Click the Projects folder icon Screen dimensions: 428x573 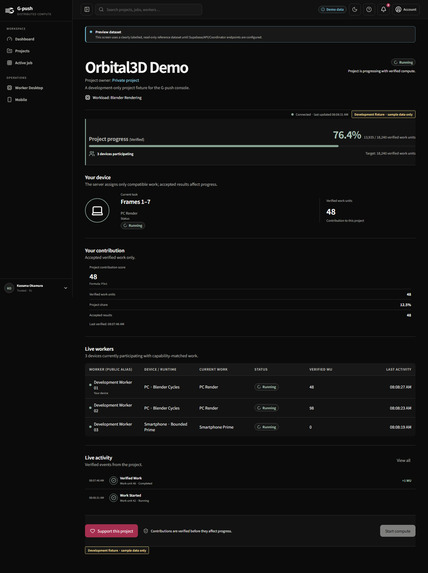(x=10, y=51)
